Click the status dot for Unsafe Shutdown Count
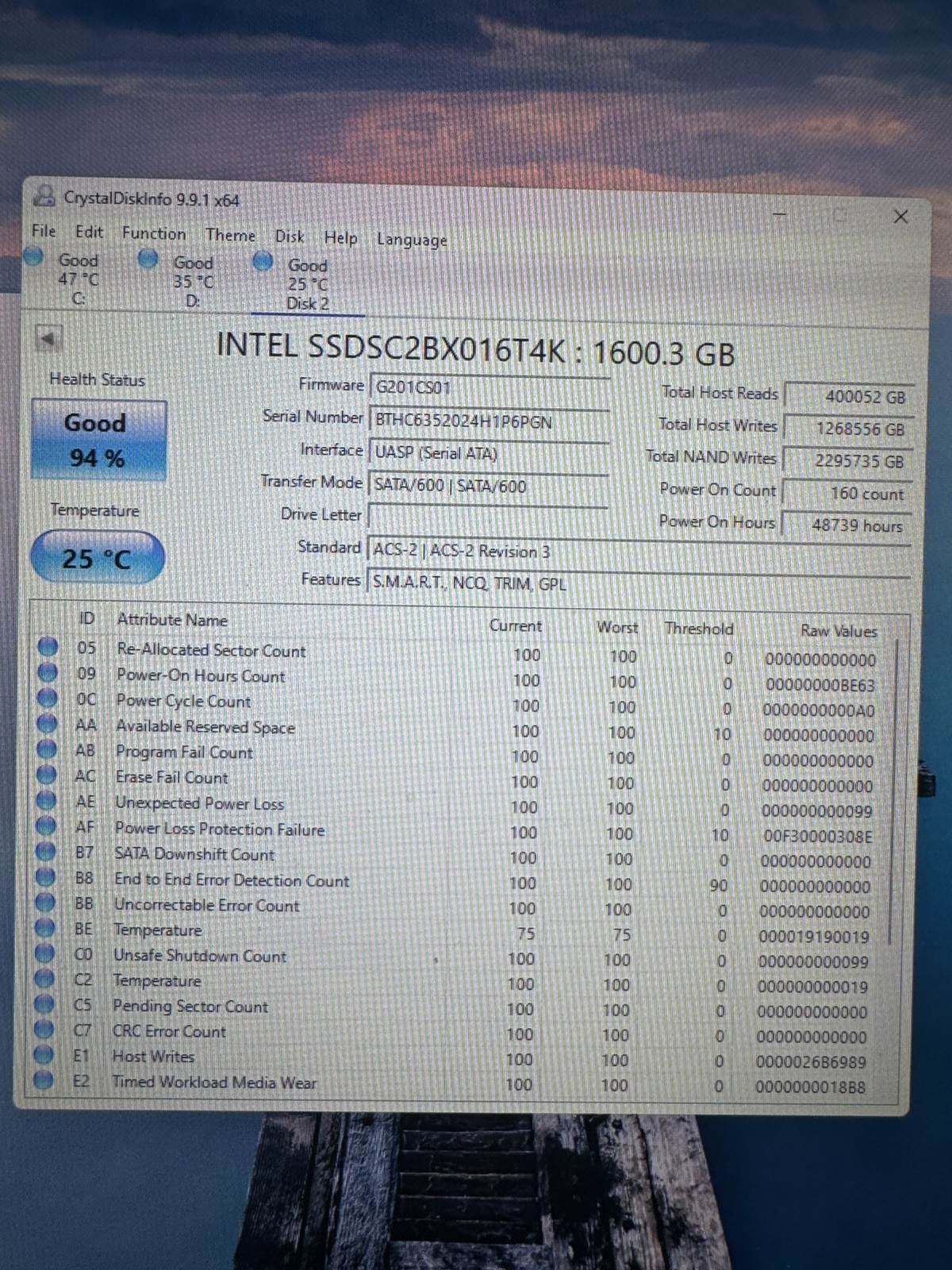 click(x=45, y=952)
